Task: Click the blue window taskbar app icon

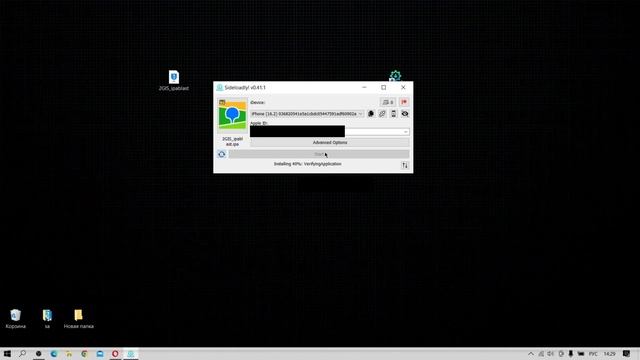Action: pyautogui.click(x=100, y=354)
